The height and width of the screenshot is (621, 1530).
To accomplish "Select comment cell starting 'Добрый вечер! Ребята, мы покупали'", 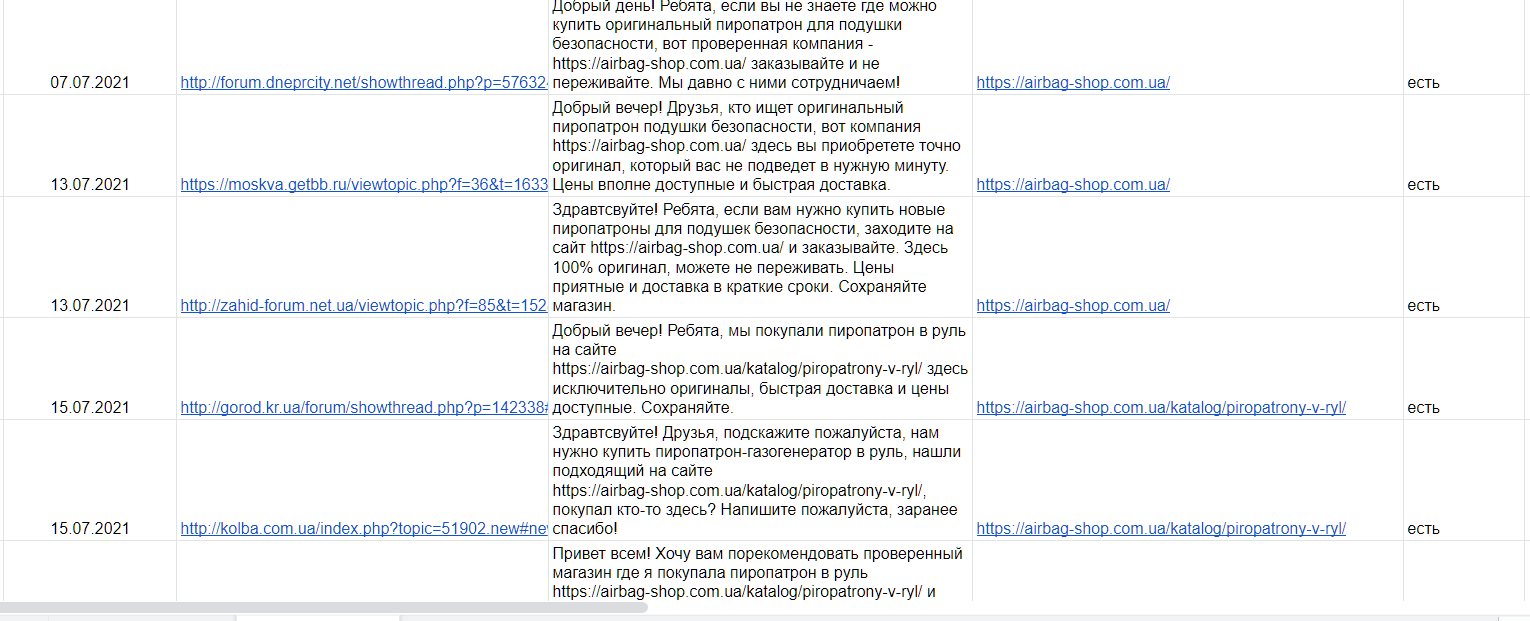I will click(760, 369).
